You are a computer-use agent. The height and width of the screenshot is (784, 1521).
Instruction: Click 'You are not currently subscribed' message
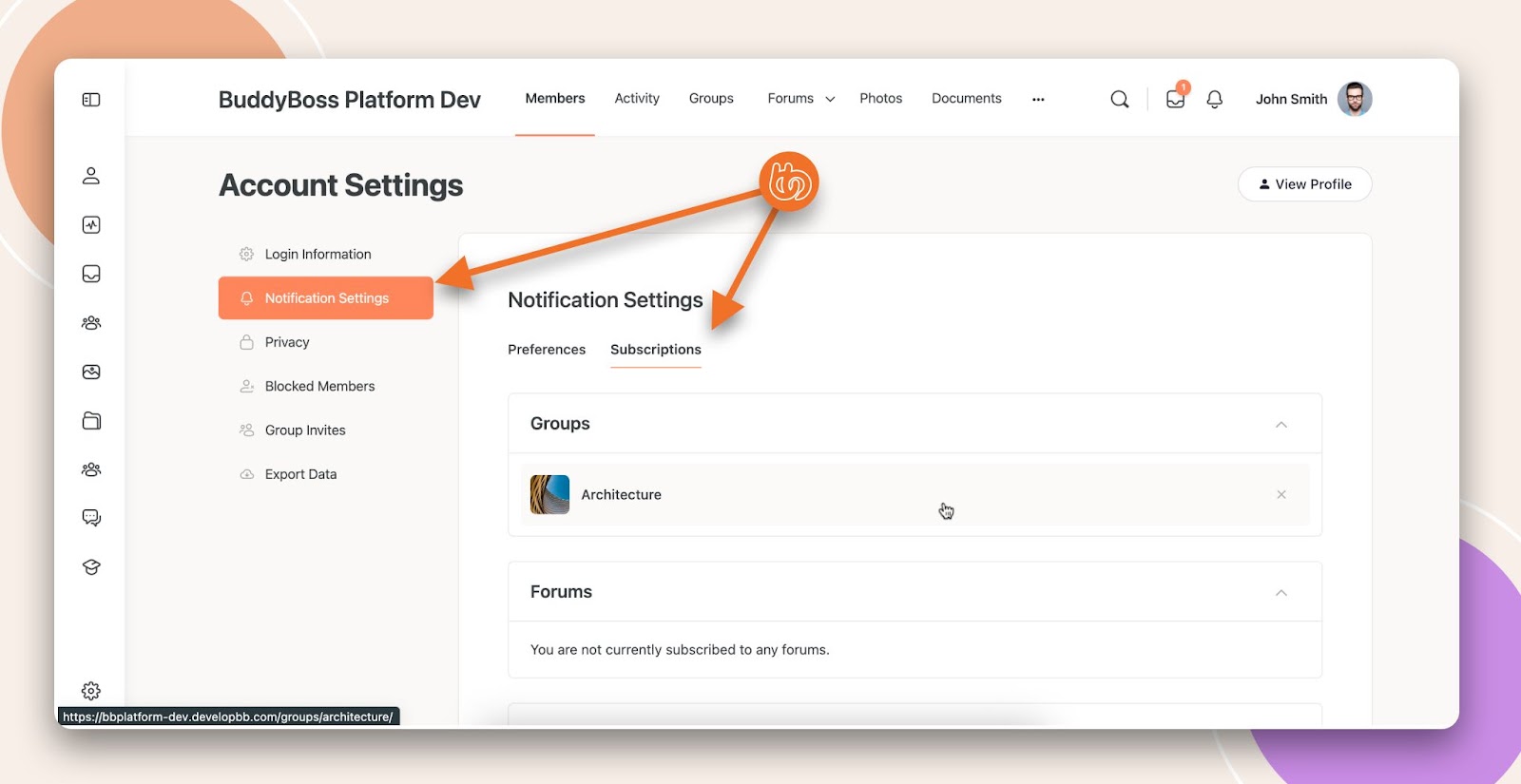(680, 650)
